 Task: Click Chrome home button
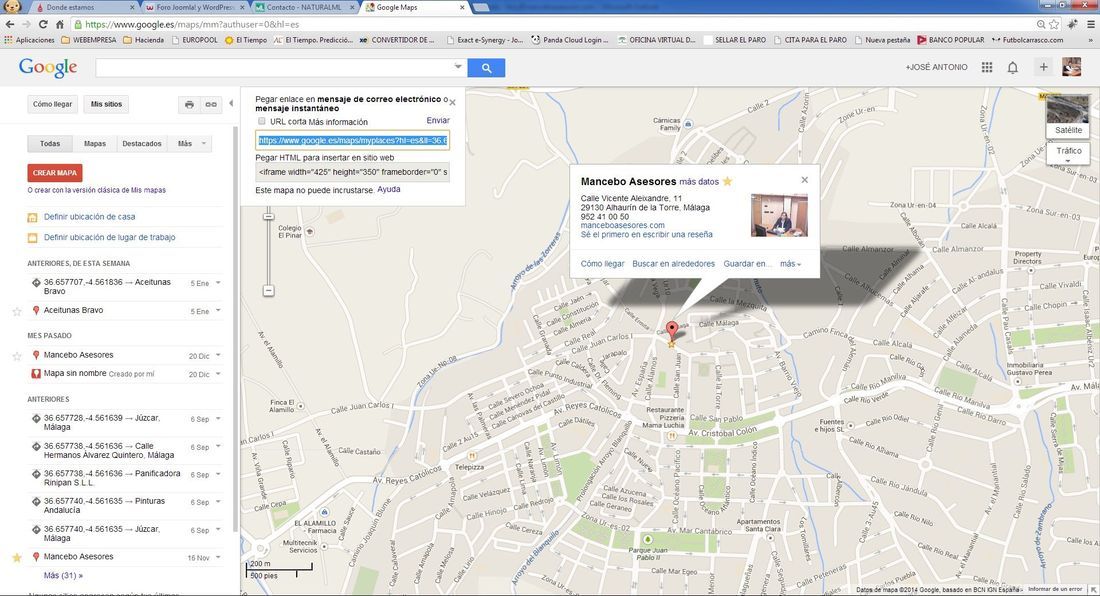(x=60, y=24)
